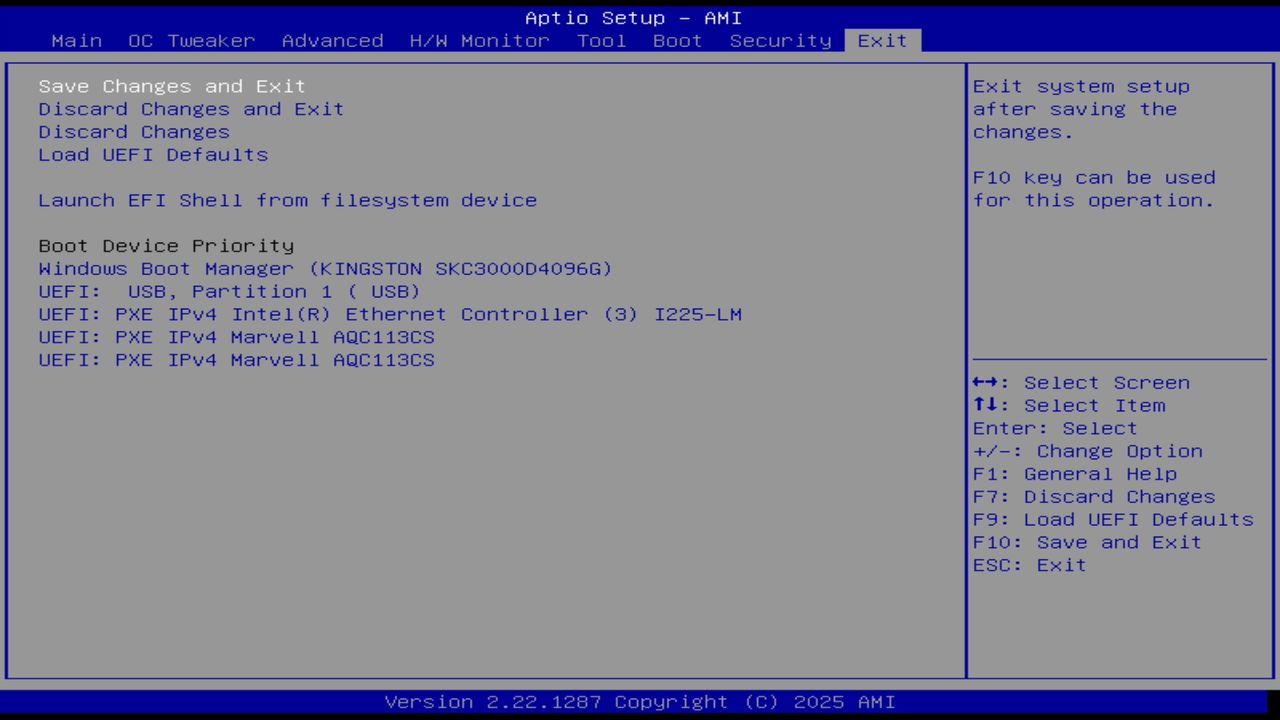
Task: Click the Version 2.22.1287 copyright footer
Action: pos(640,702)
